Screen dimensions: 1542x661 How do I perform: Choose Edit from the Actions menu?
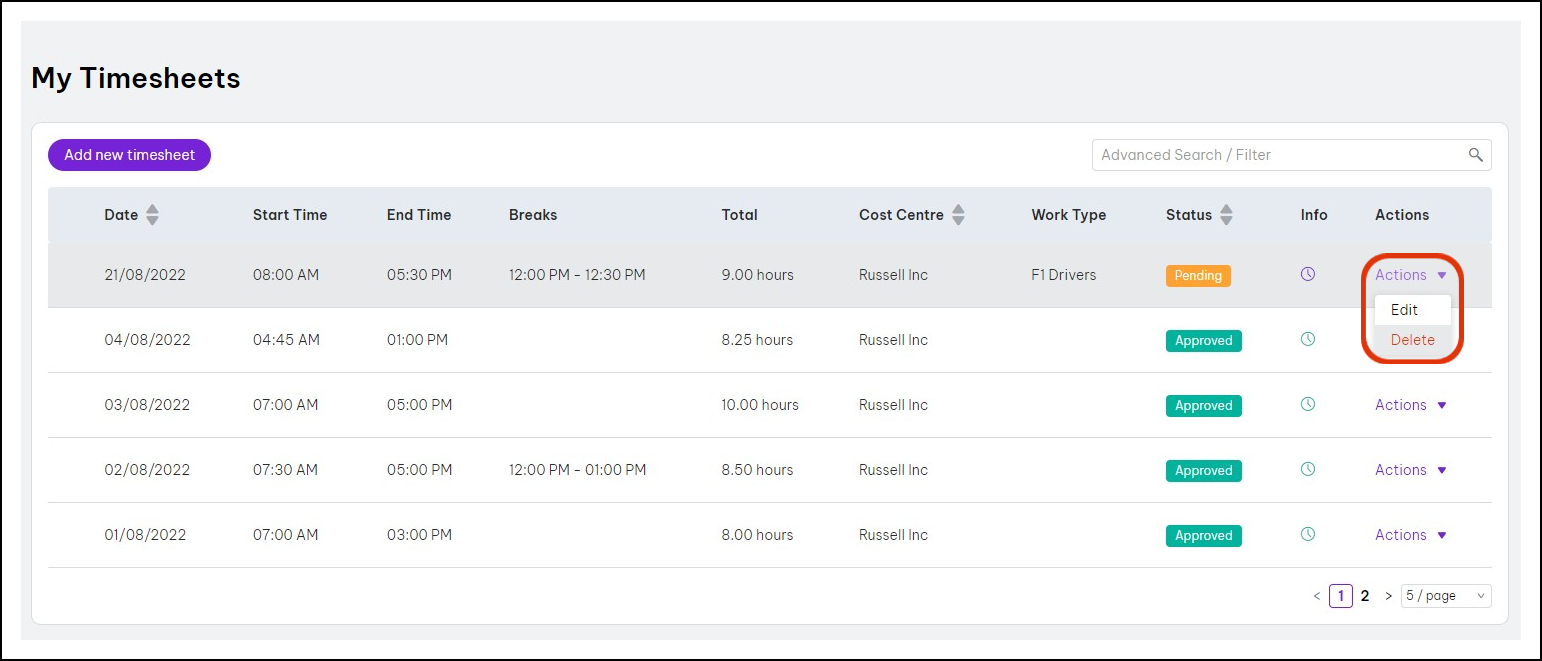pos(1404,310)
